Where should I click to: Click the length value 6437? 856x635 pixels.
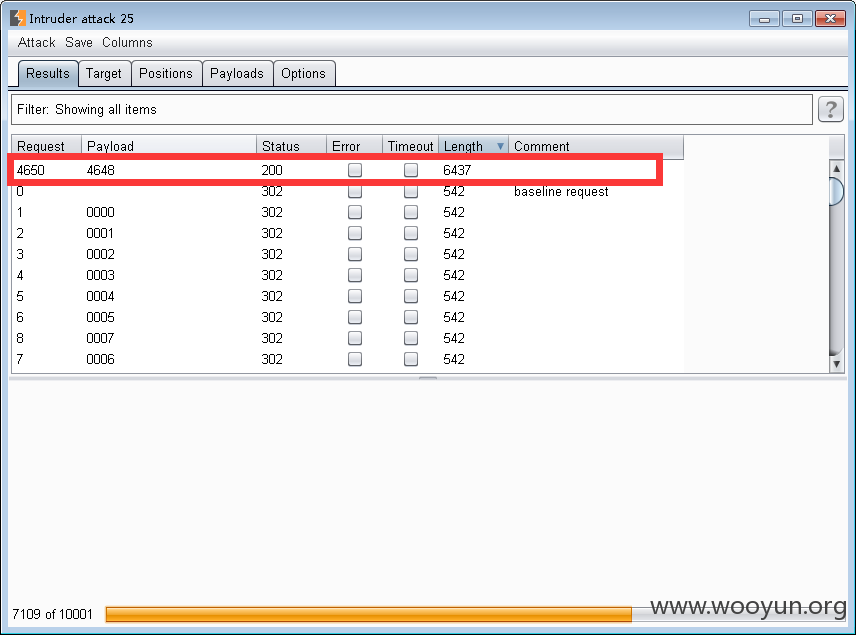(457, 170)
